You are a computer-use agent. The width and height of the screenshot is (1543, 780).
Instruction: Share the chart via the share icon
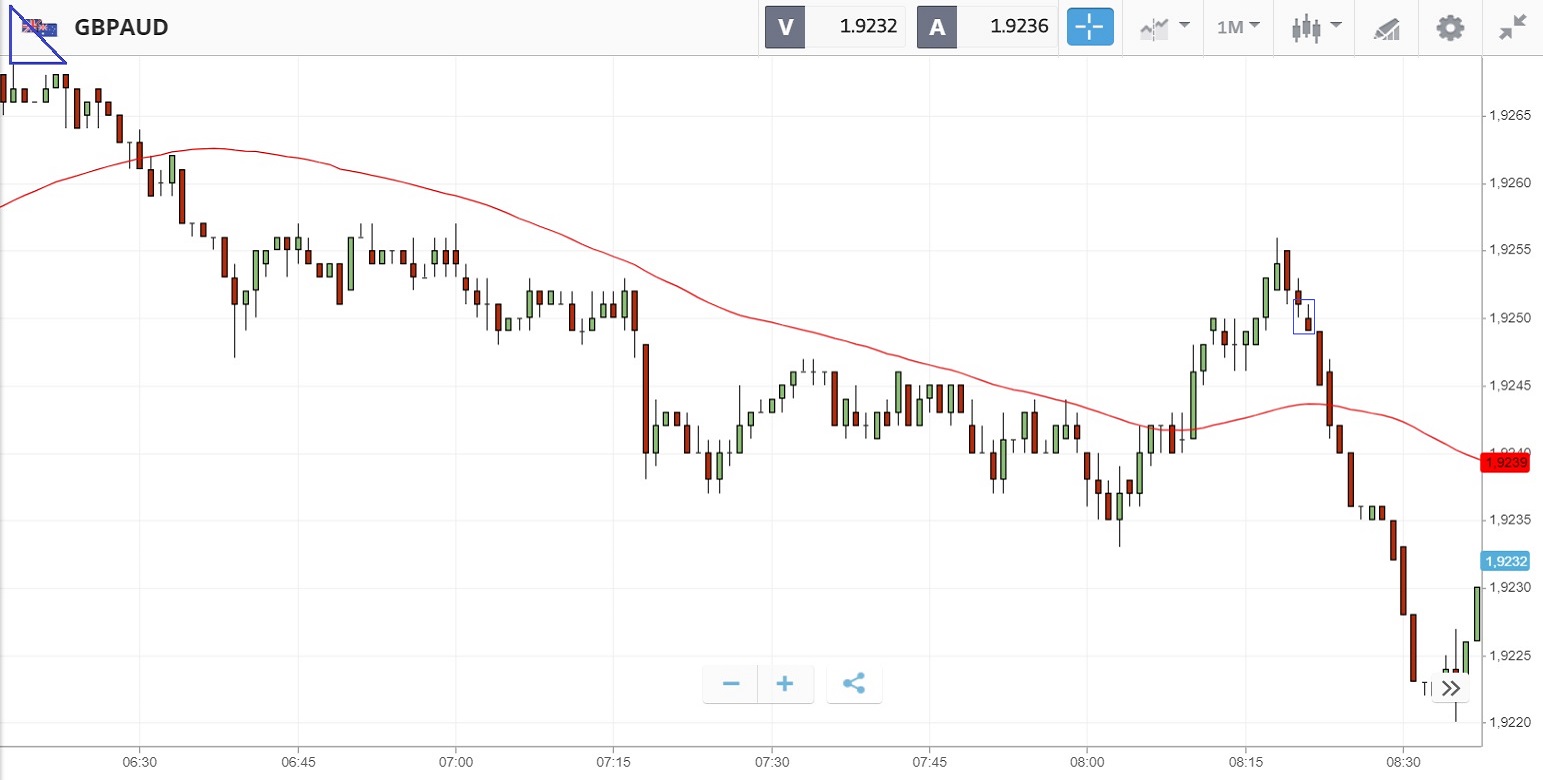[x=854, y=684]
